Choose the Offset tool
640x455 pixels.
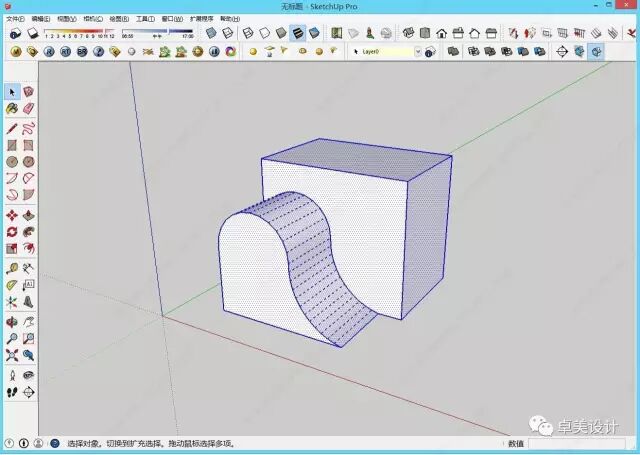point(28,248)
